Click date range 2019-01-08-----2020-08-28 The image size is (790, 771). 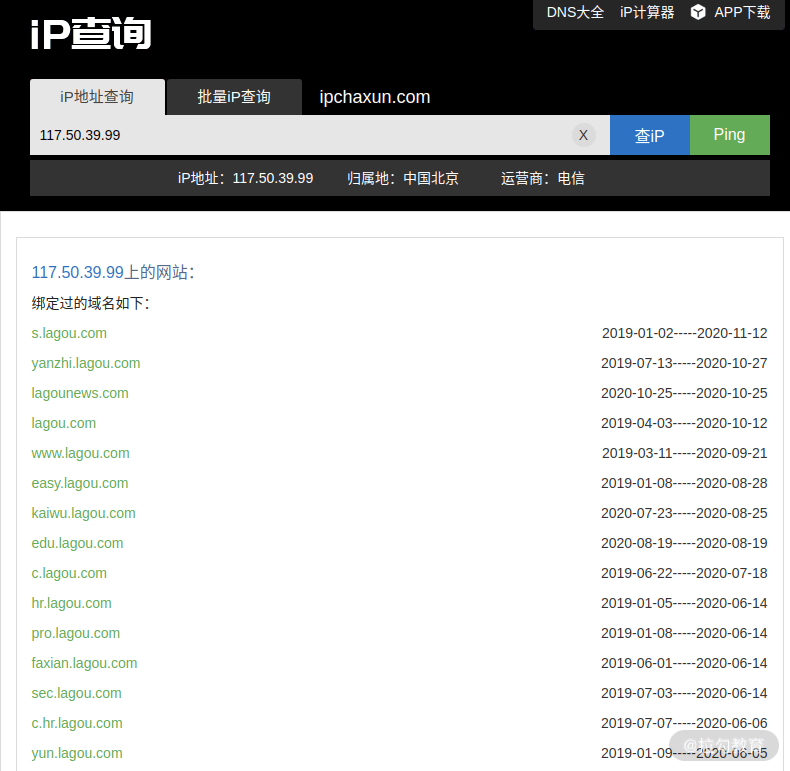(684, 483)
